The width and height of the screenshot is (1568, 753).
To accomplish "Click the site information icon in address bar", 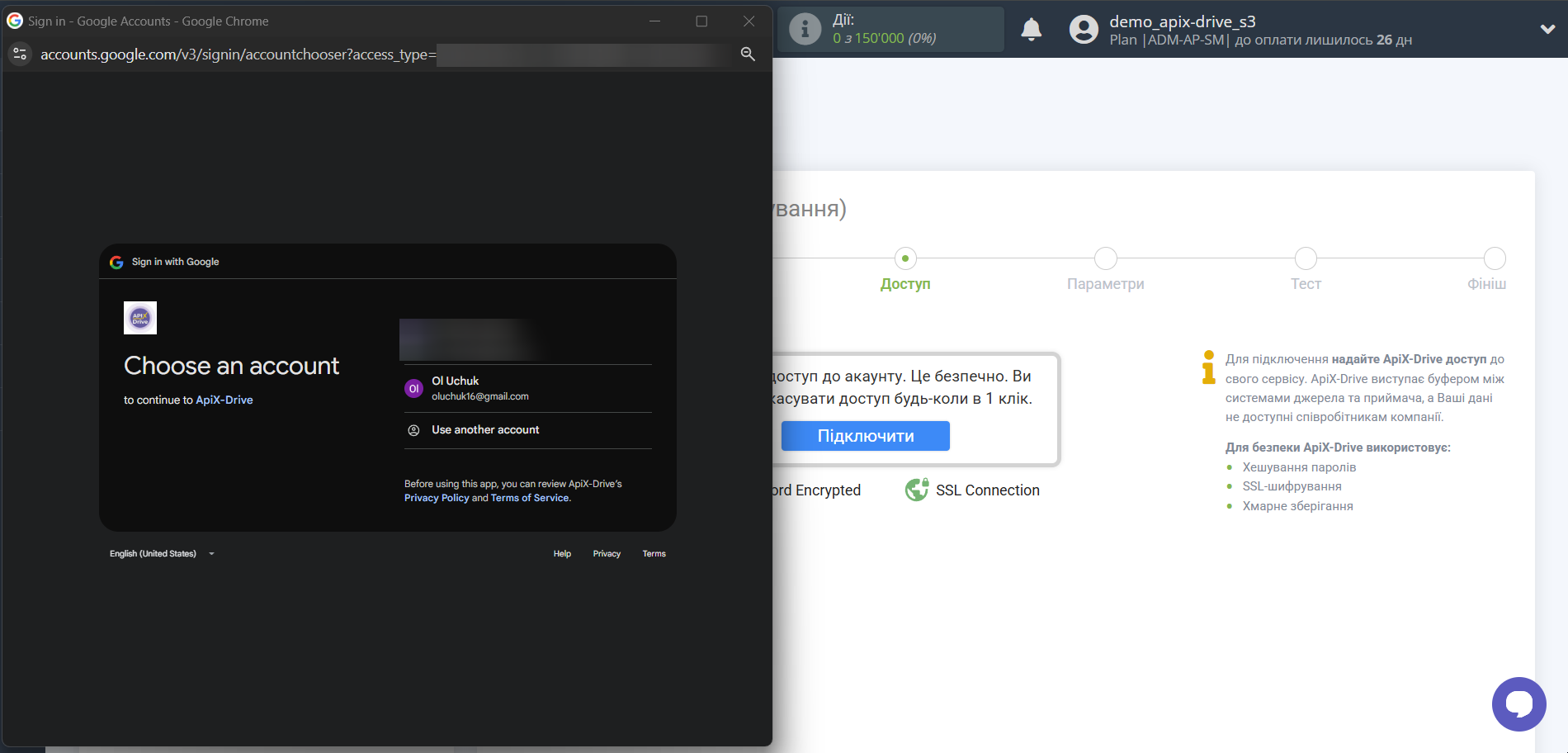I will pyautogui.click(x=20, y=54).
